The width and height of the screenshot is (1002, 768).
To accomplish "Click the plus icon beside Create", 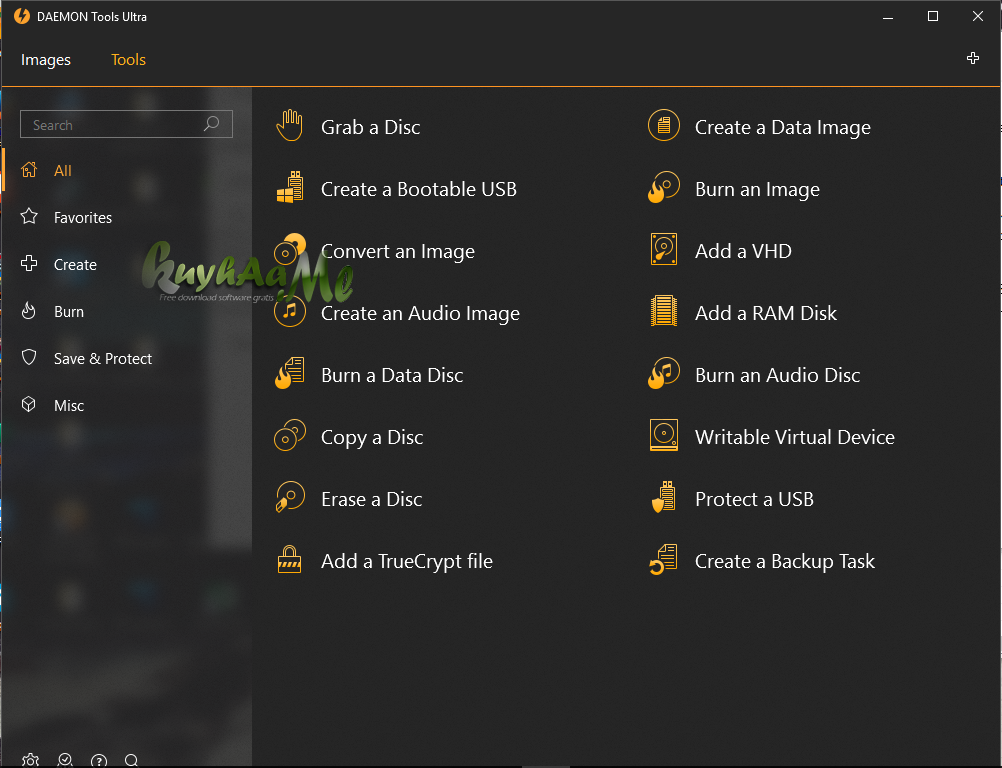I will click(29, 263).
